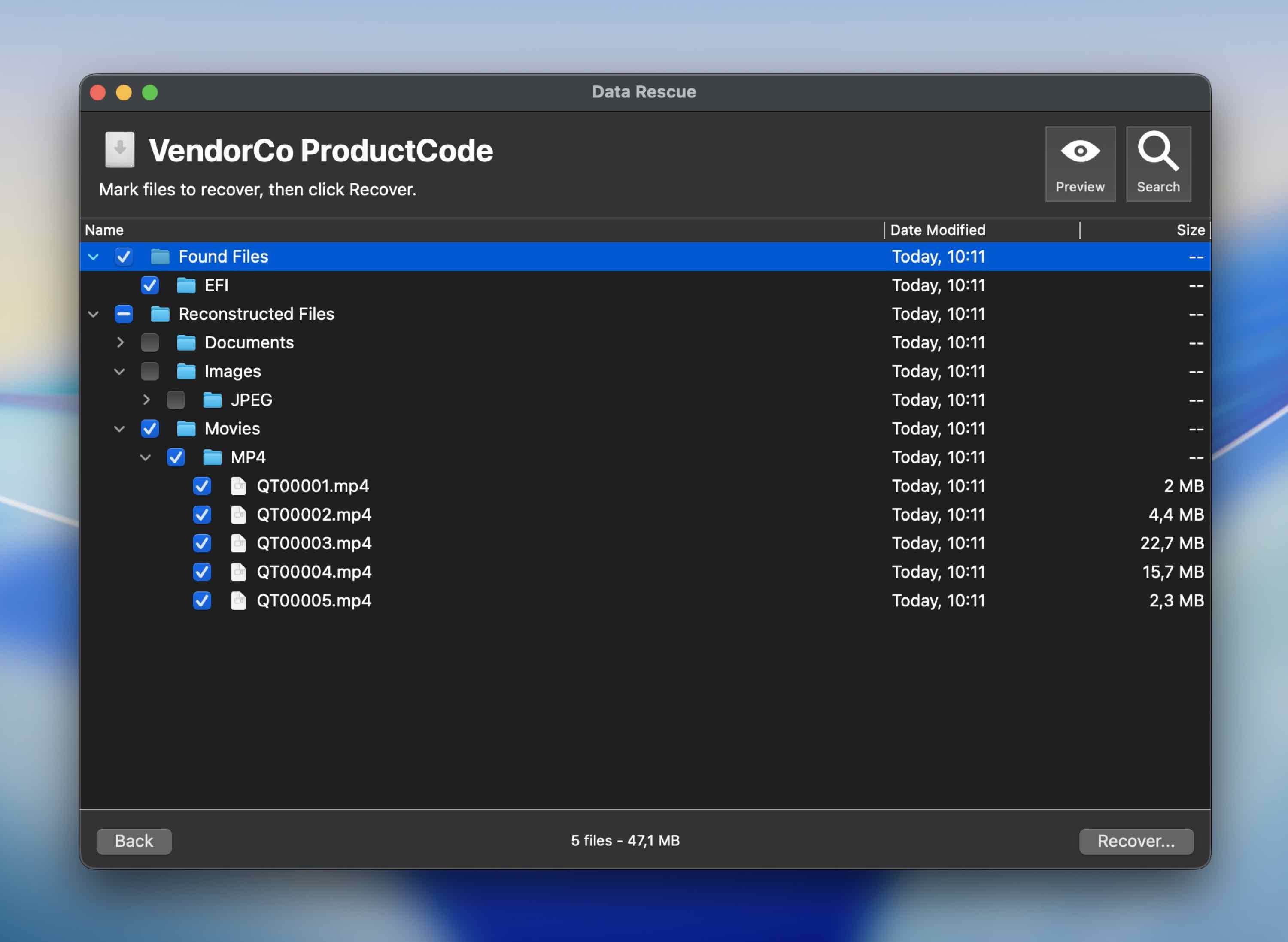Expand the Documents folder
Viewport: 1288px width, 942px height.
[x=120, y=343]
